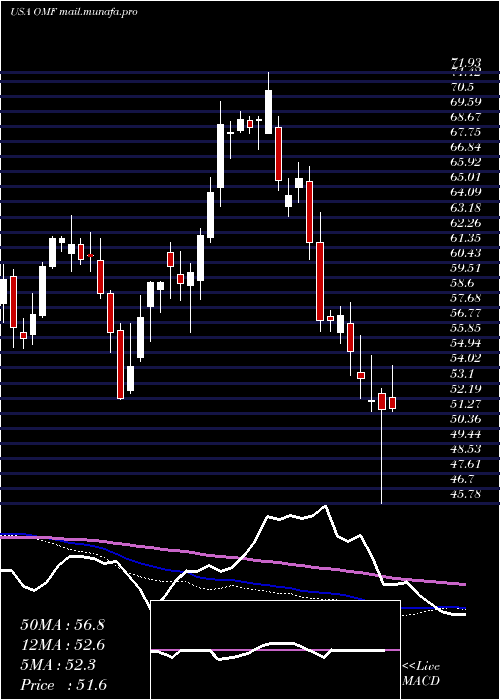Click the 48.53 price axis label
The height and width of the screenshot is (700, 500).
point(467,450)
